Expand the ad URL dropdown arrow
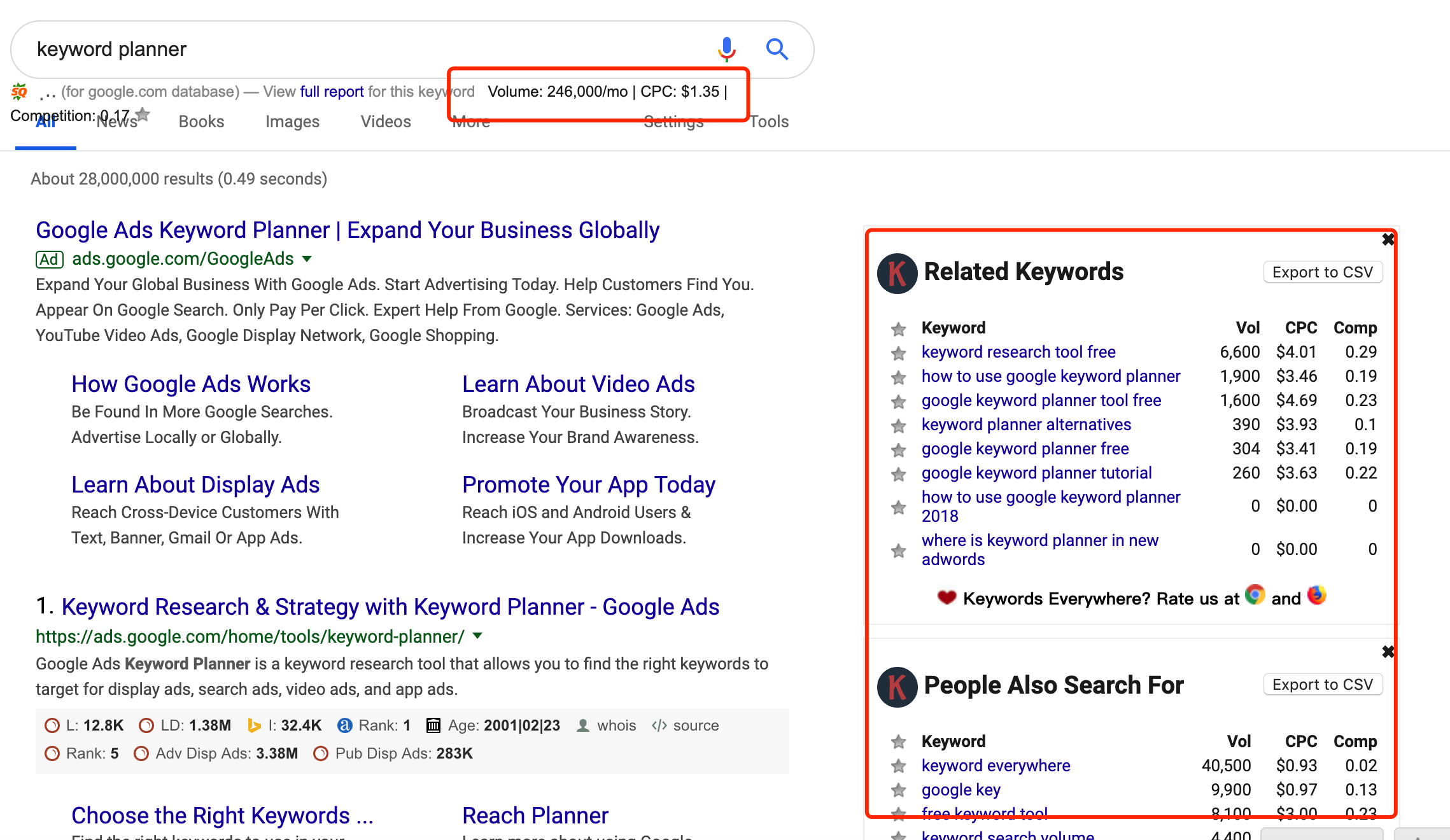 coord(307,259)
